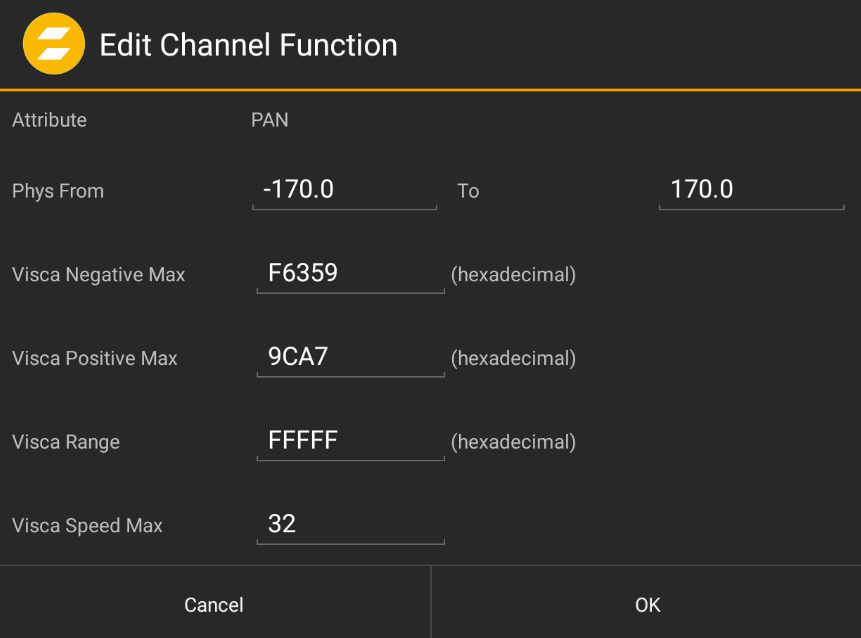Click the yellow app logo icon

pos(53,43)
